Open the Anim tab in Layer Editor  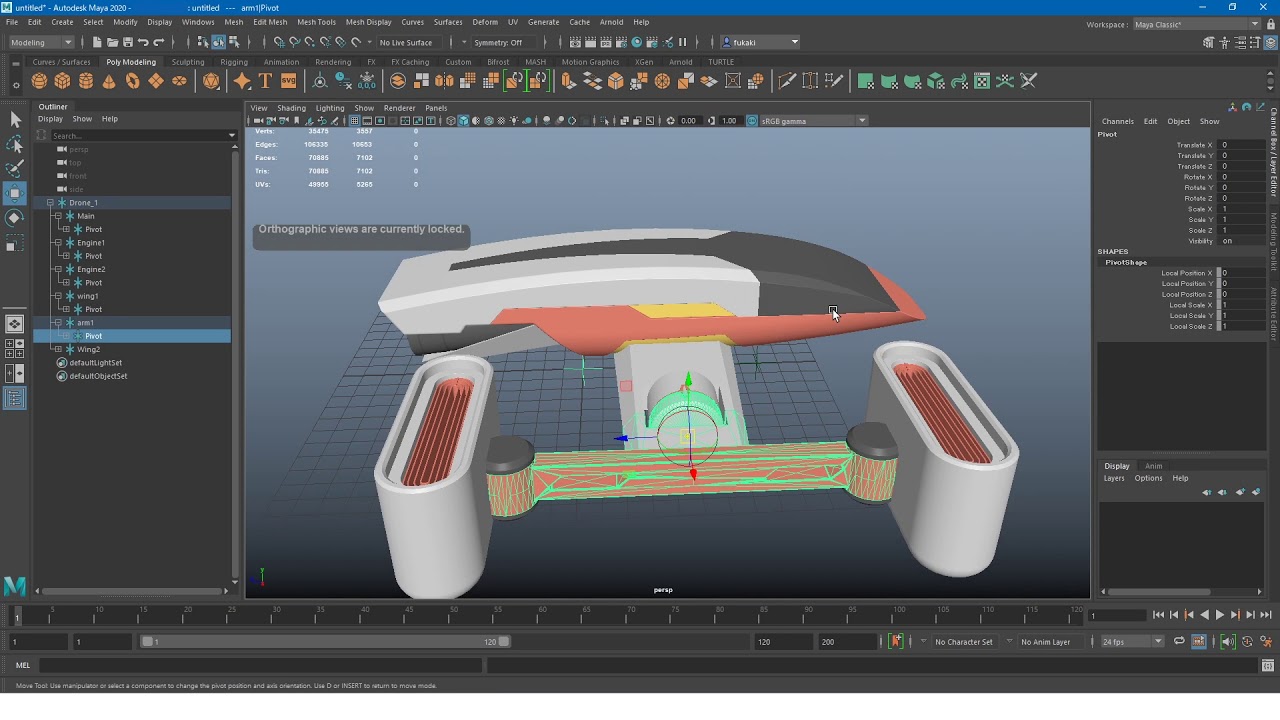pyautogui.click(x=1153, y=466)
